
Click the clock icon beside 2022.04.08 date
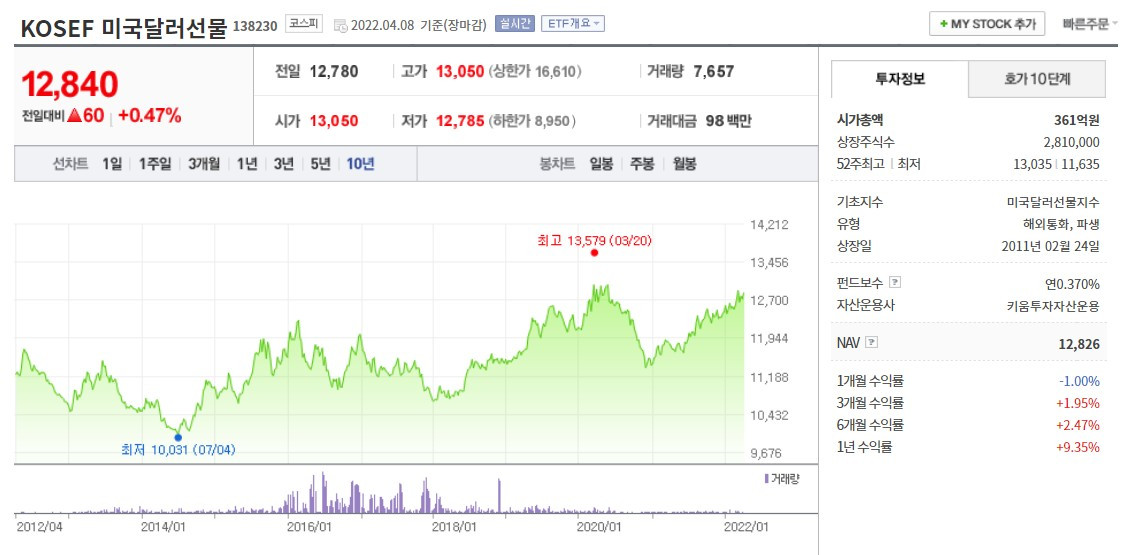coord(341,25)
